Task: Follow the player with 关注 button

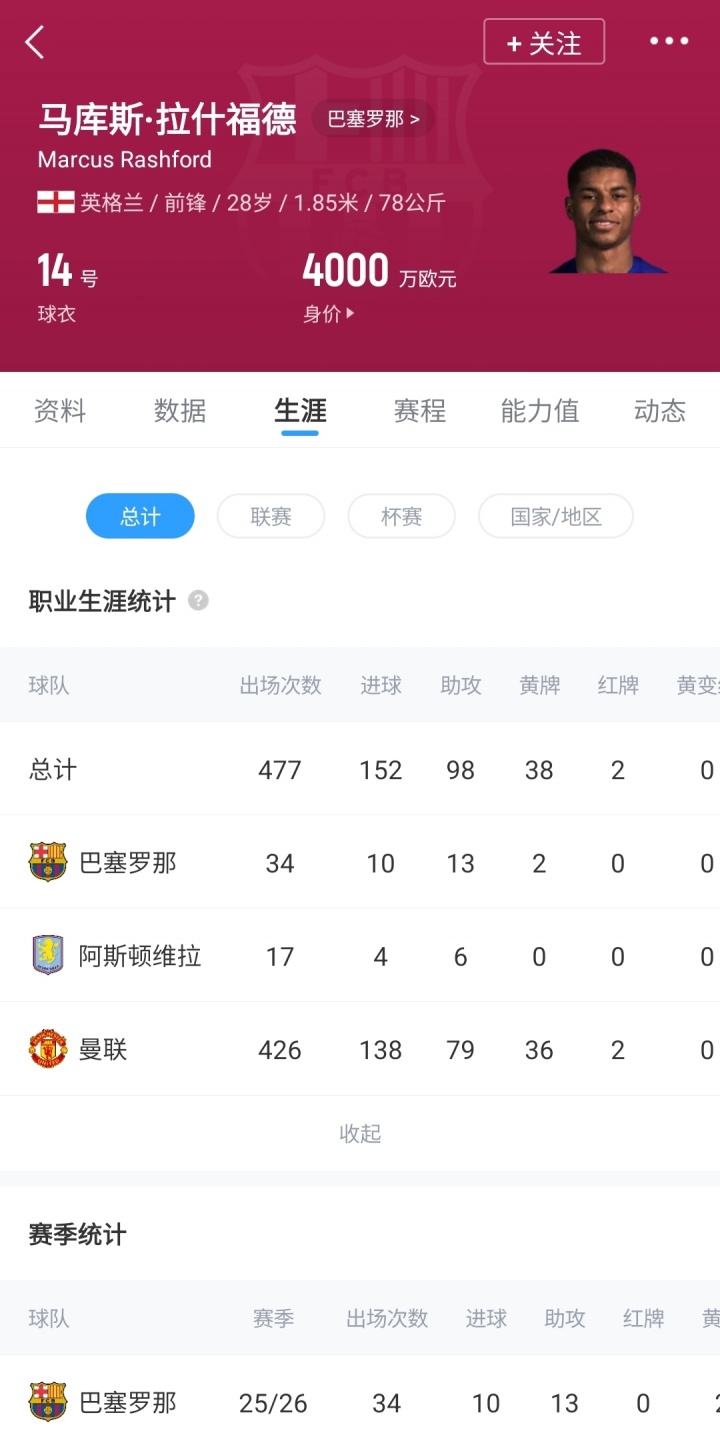Action: [544, 42]
